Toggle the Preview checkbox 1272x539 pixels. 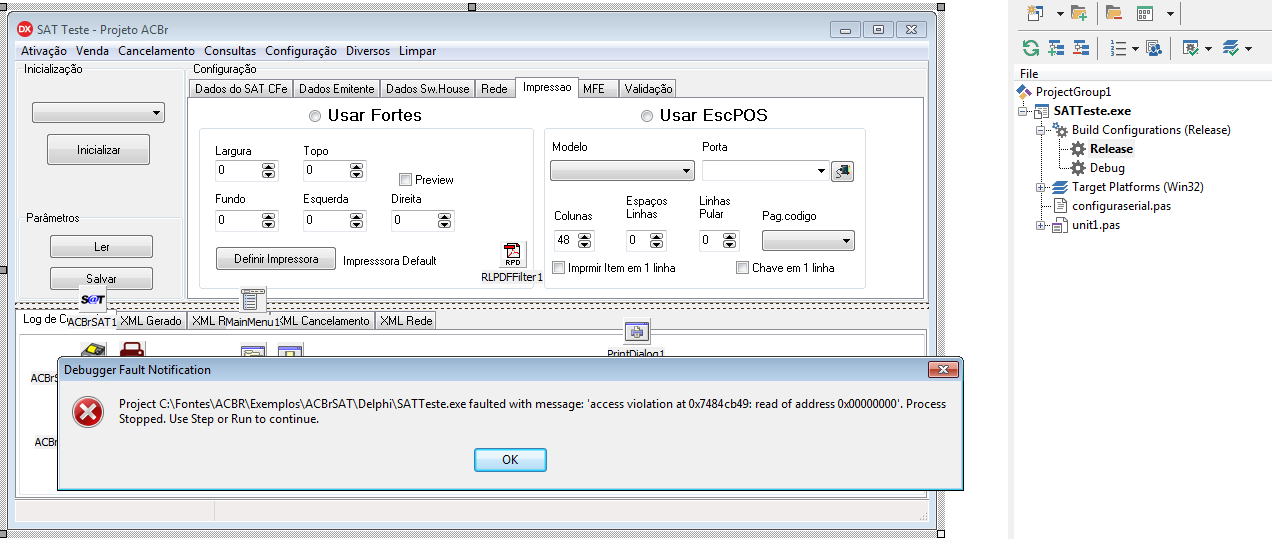[x=405, y=180]
